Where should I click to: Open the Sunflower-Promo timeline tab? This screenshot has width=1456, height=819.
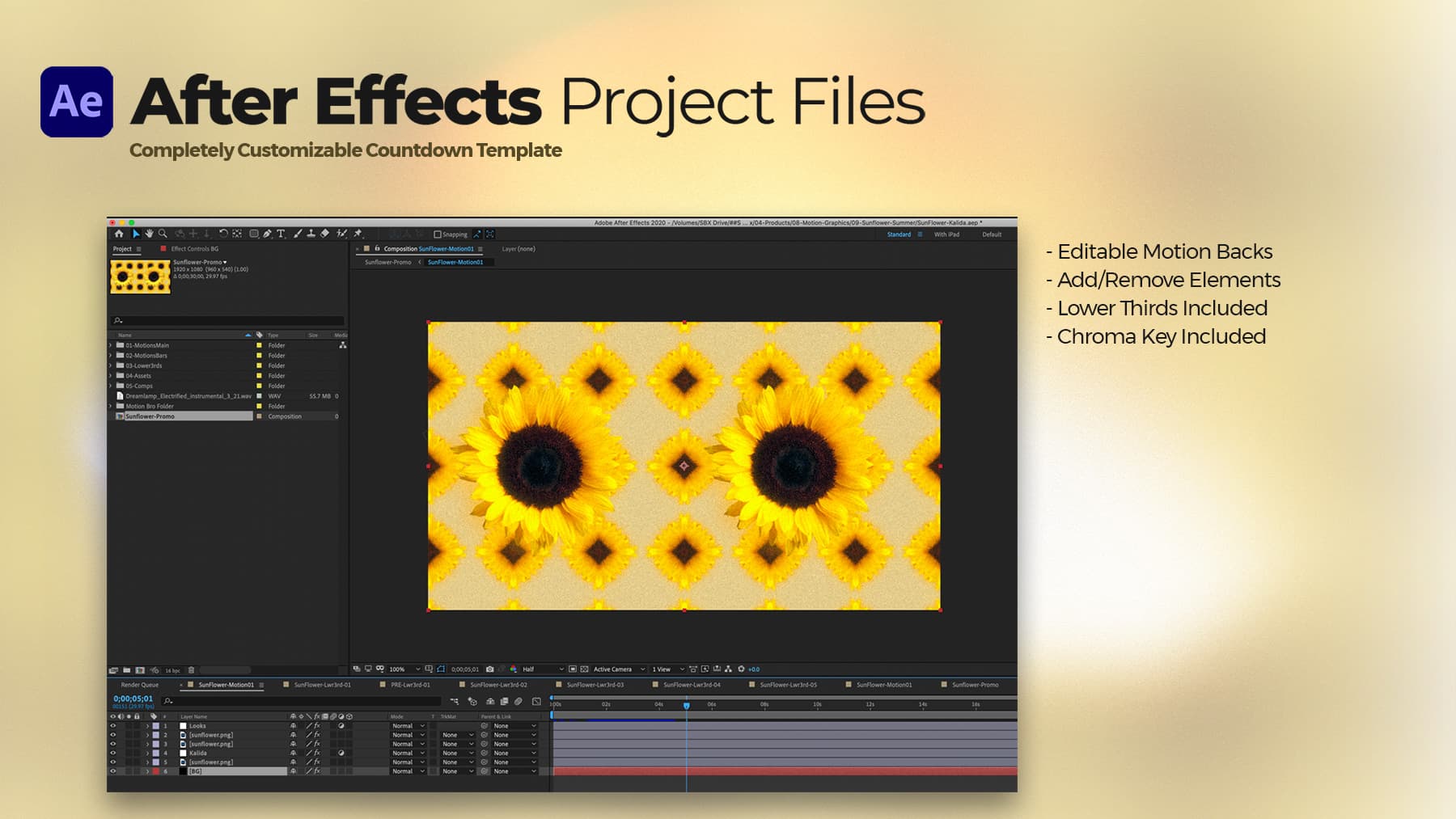[976, 685]
